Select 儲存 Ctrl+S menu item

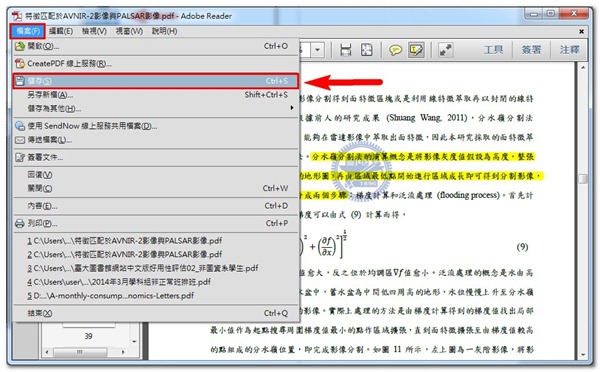(156, 81)
